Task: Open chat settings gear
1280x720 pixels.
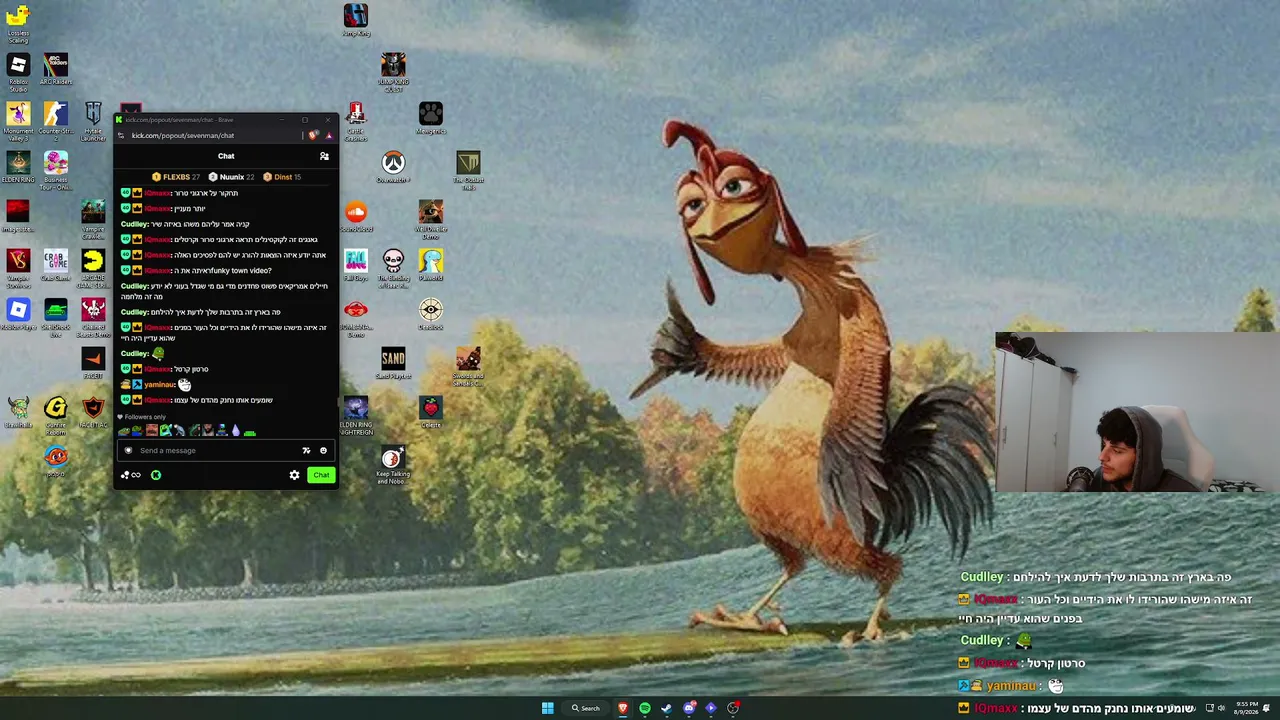Action: tap(294, 475)
